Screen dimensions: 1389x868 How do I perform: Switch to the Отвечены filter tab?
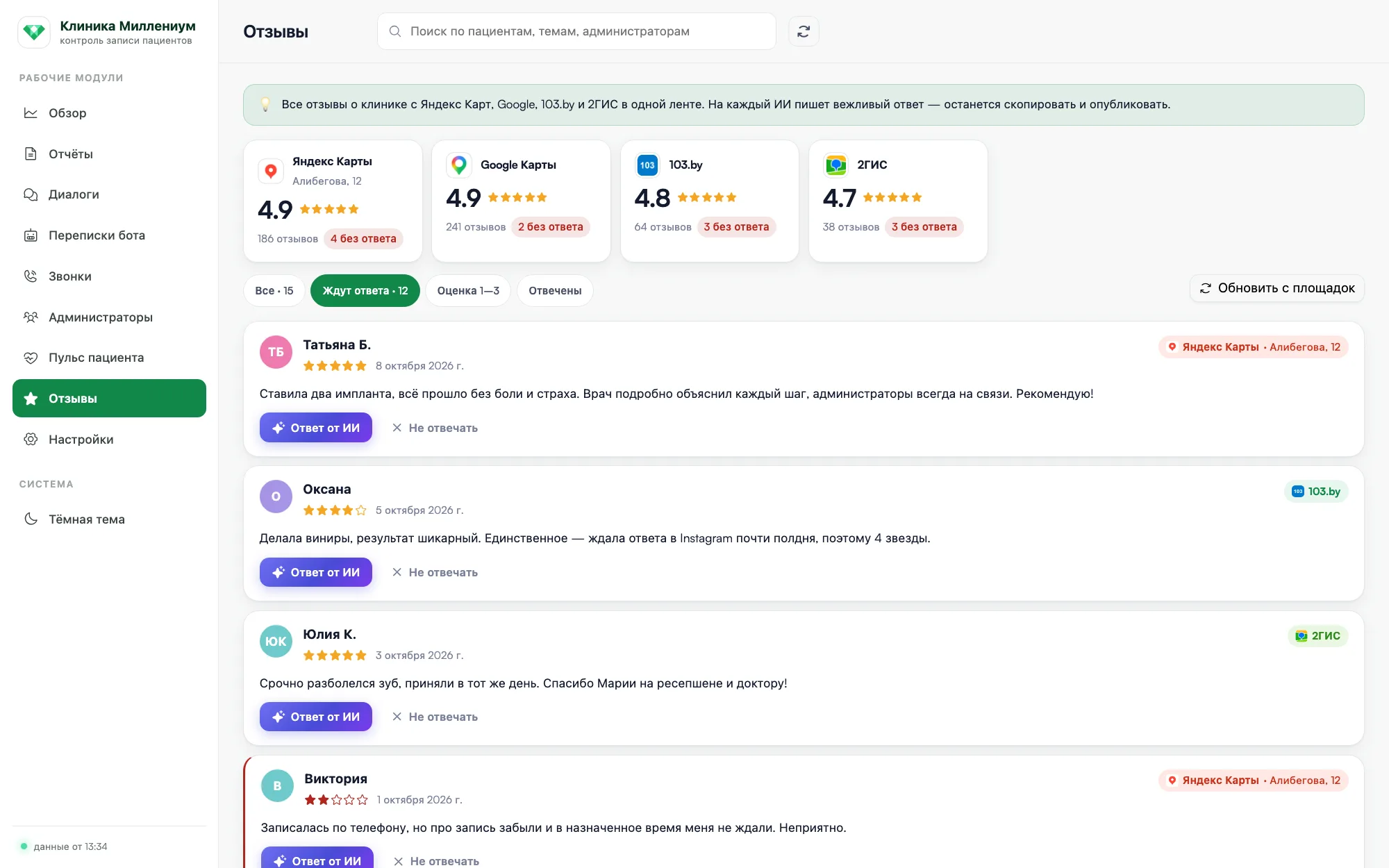pyautogui.click(x=555, y=291)
